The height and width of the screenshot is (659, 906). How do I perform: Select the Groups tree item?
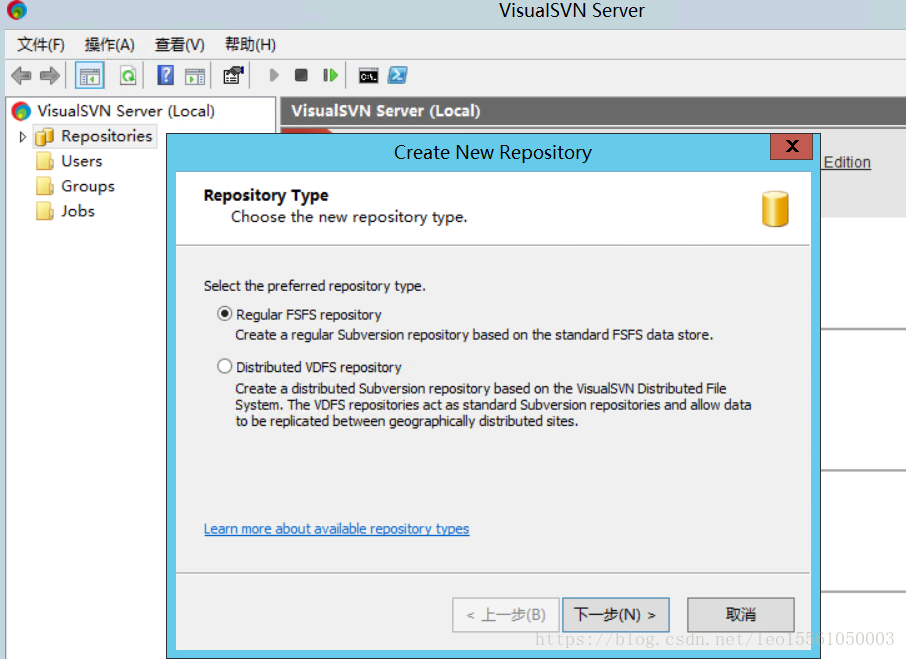coord(88,186)
